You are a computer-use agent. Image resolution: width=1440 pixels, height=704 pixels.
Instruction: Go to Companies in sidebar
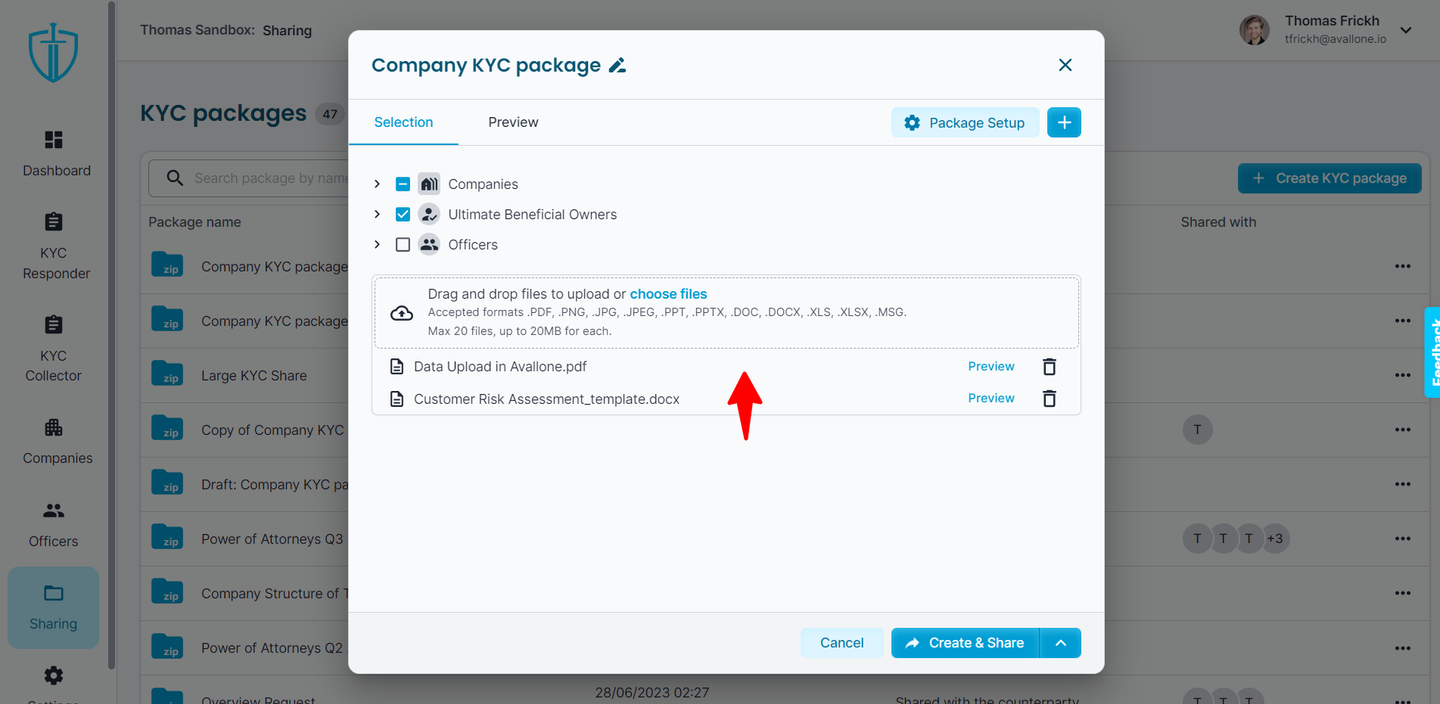(57, 442)
